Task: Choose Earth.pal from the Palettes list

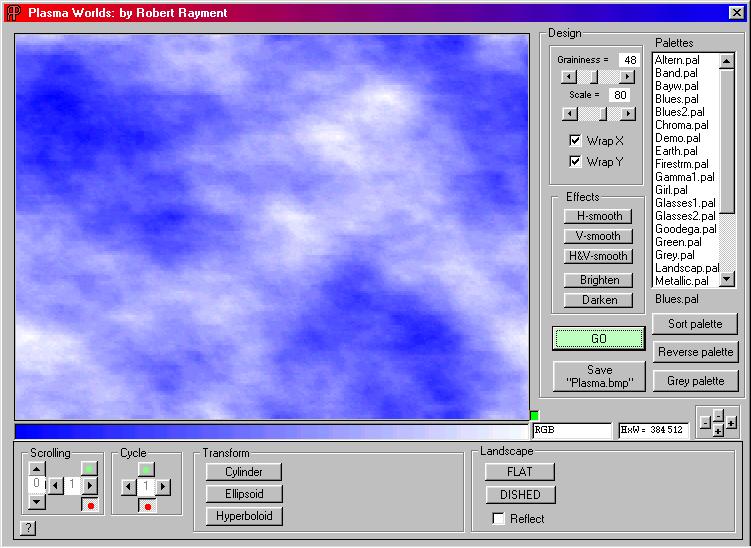Action: coord(676,151)
